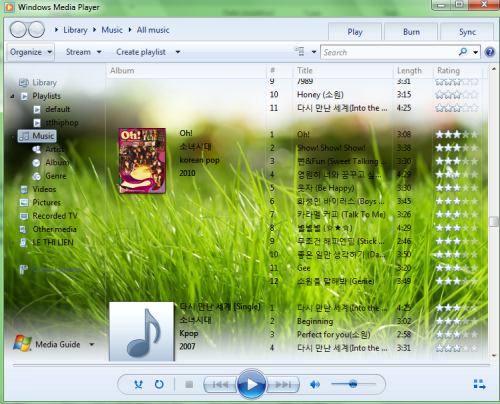The image size is (500, 404).
Task: Go to previous track button
Action: pyautogui.click(x=220, y=384)
